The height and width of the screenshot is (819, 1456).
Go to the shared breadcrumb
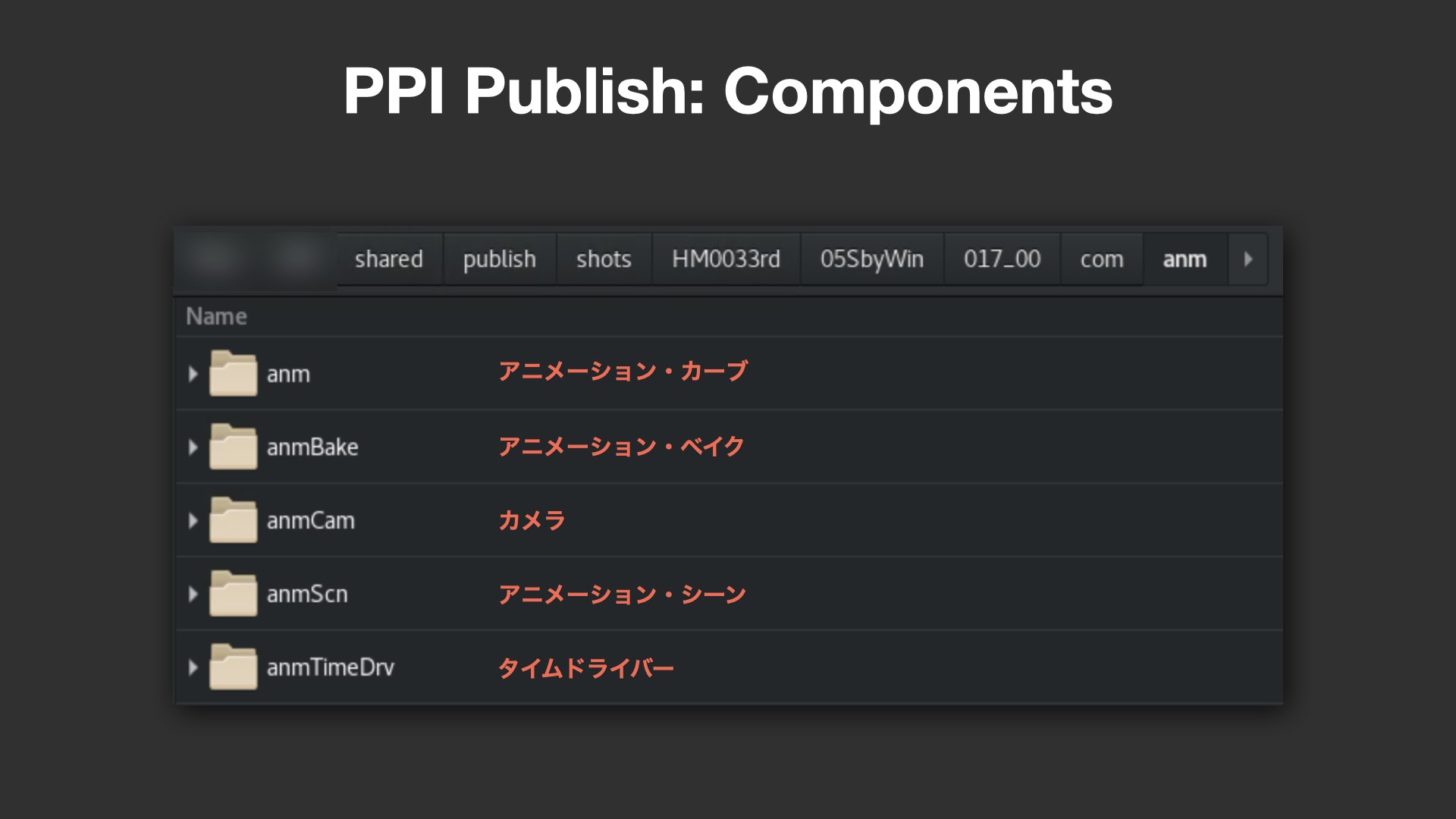(389, 259)
